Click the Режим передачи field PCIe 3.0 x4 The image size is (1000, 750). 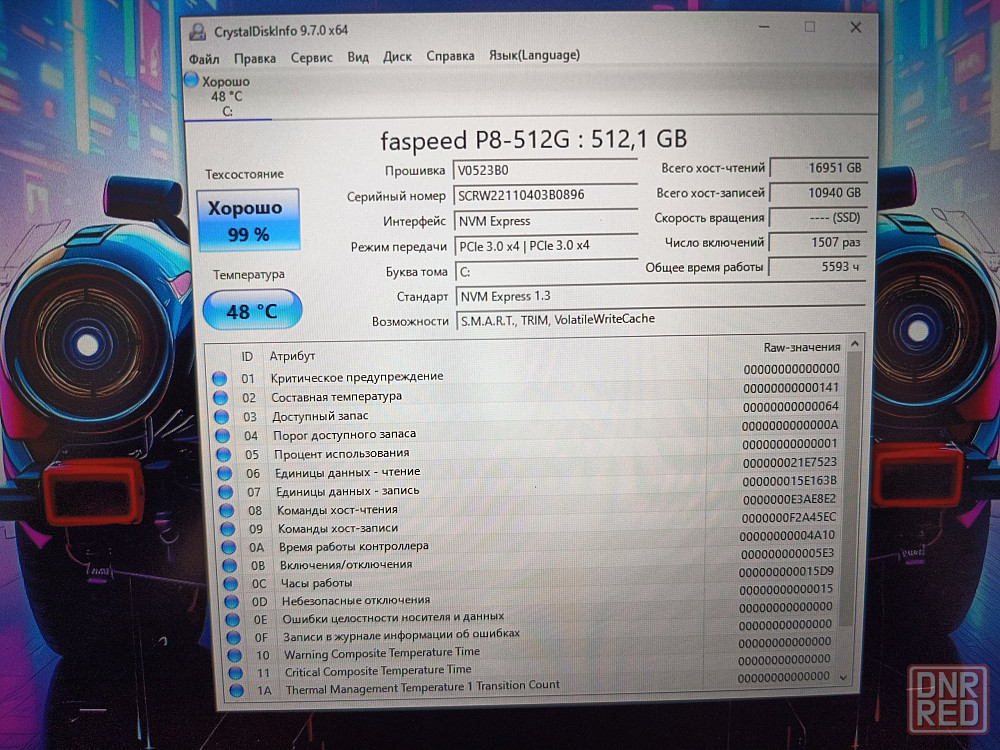click(547, 246)
